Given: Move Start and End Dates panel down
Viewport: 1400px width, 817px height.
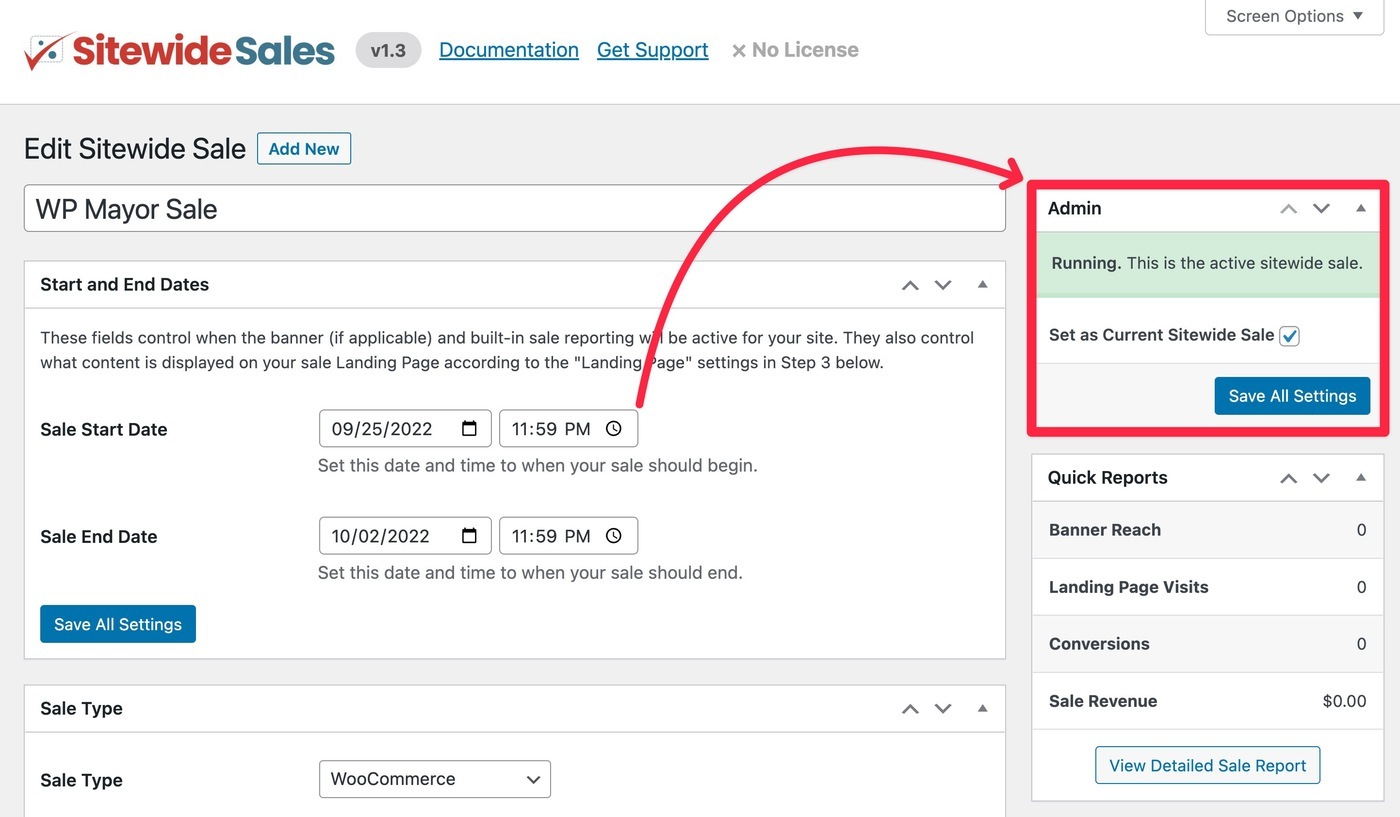Looking at the screenshot, I should click(x=943, y=285).
